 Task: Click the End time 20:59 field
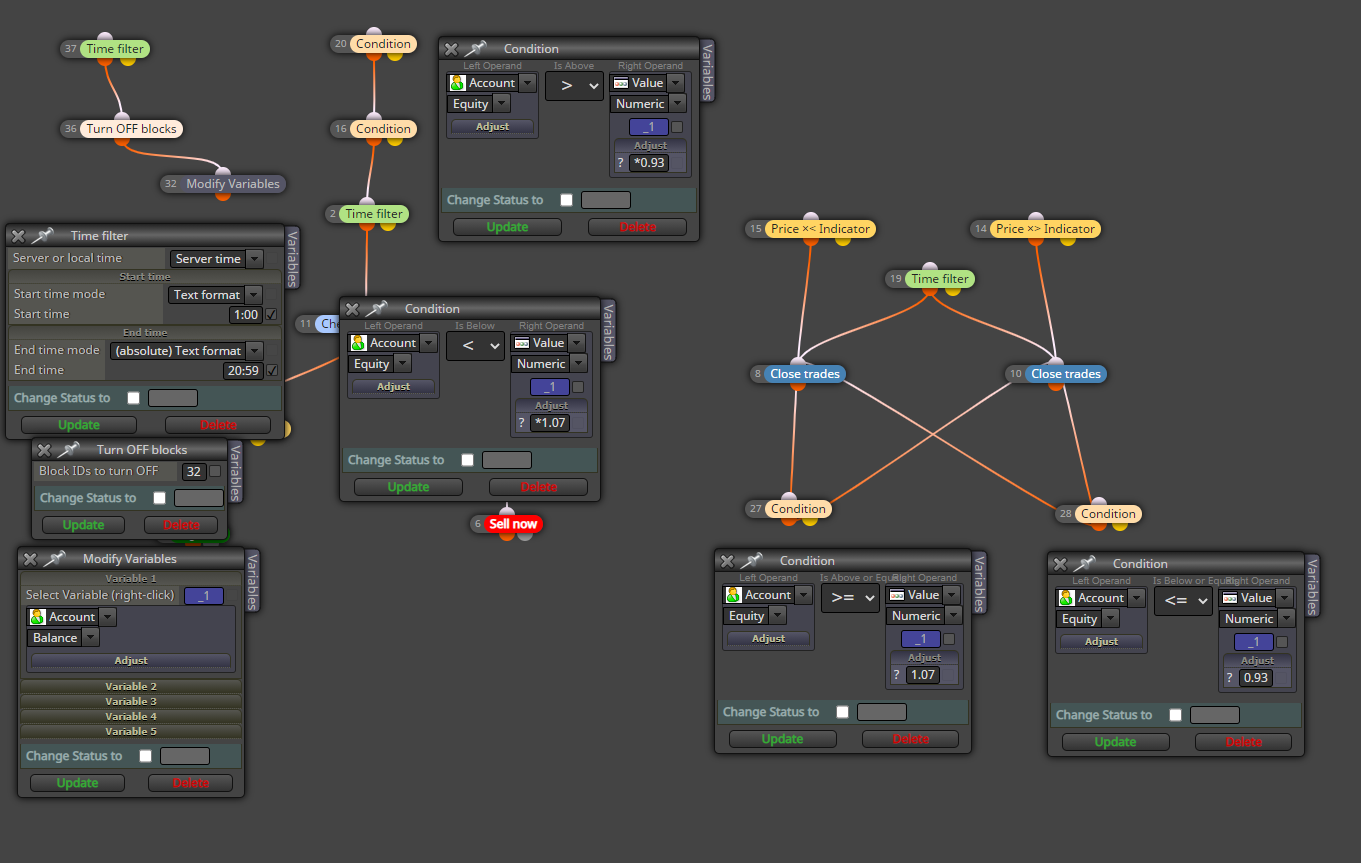(x=243, y=371)
